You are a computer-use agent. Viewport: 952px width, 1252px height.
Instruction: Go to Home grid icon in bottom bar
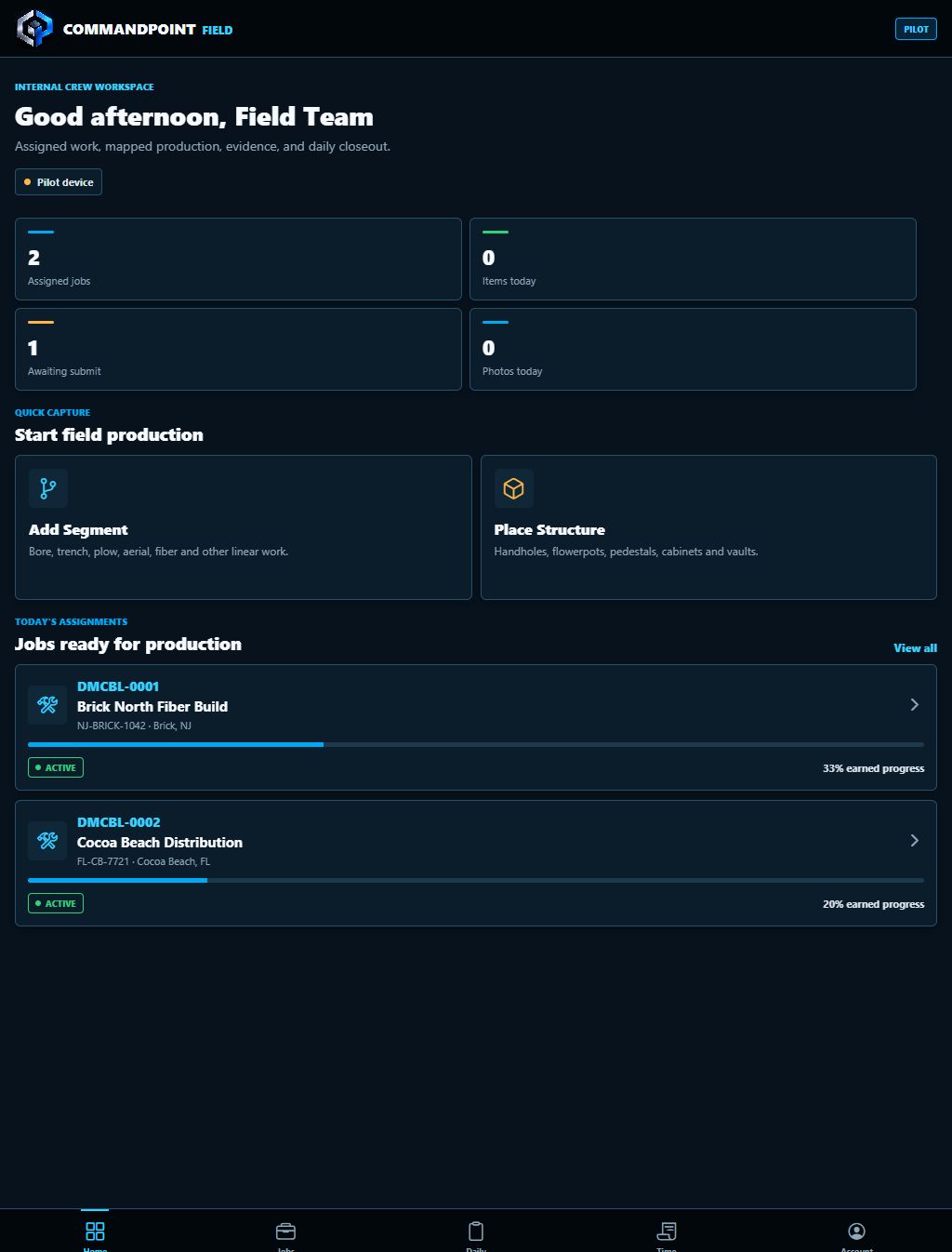(x=95, y=1231)
